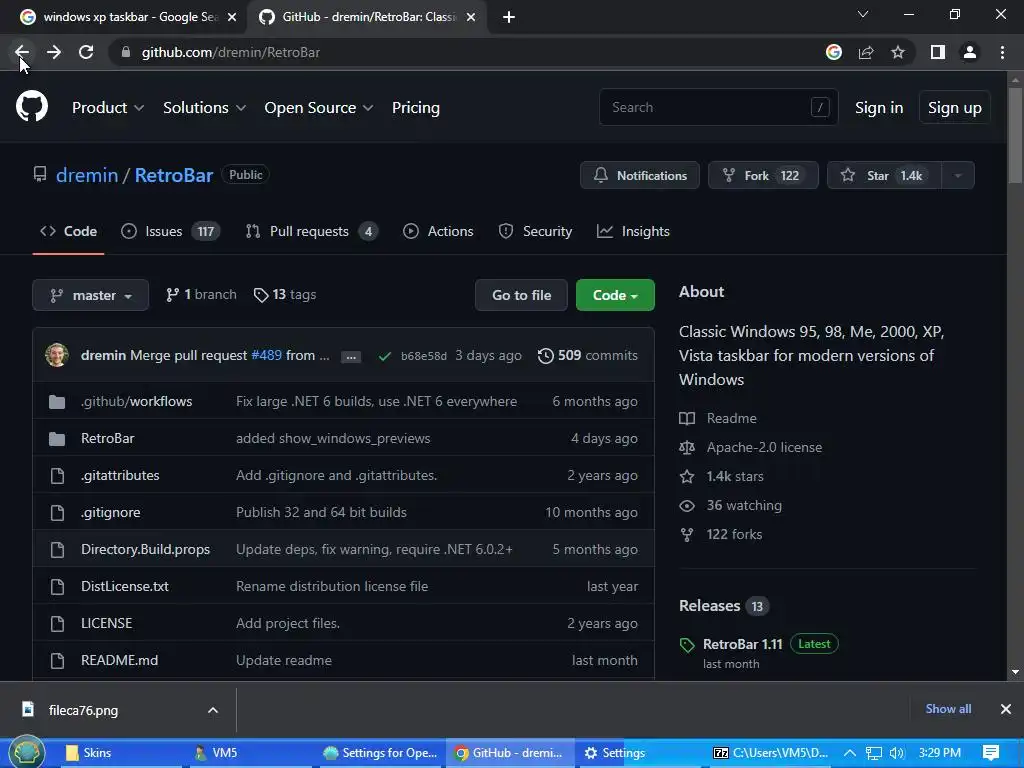This screenshot has height=768, width=1024.
Task: Open the RetroBar folder
Action: [108, 438]
